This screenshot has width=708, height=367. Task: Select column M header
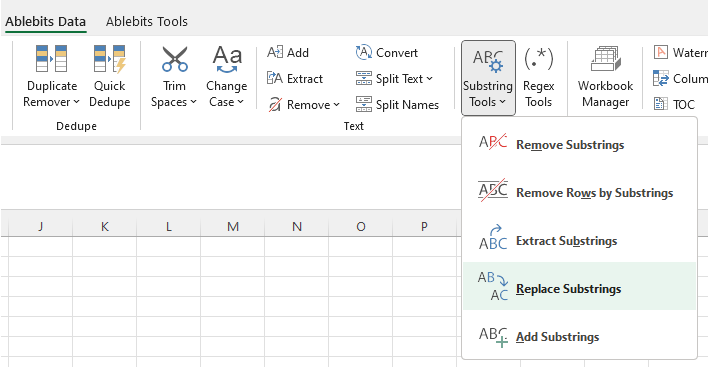(x=233, y=227)
